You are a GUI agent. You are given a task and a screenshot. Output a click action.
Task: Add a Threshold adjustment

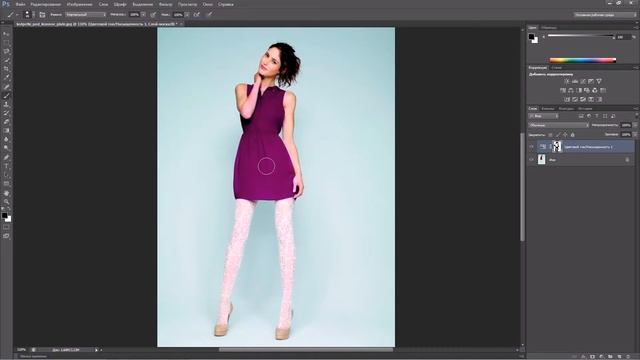click(x=583, y=99)
